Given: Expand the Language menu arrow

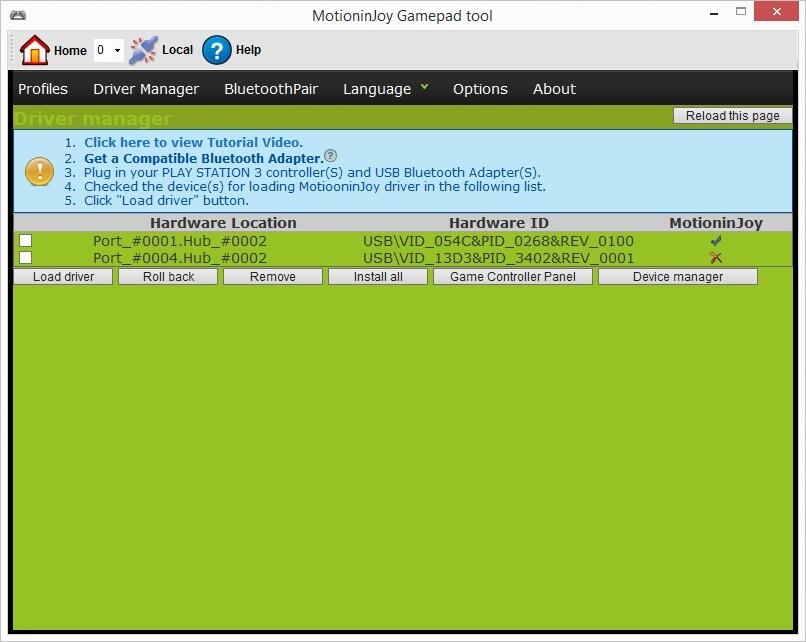Looking at the screenshot, I should [x=425, y=86].
